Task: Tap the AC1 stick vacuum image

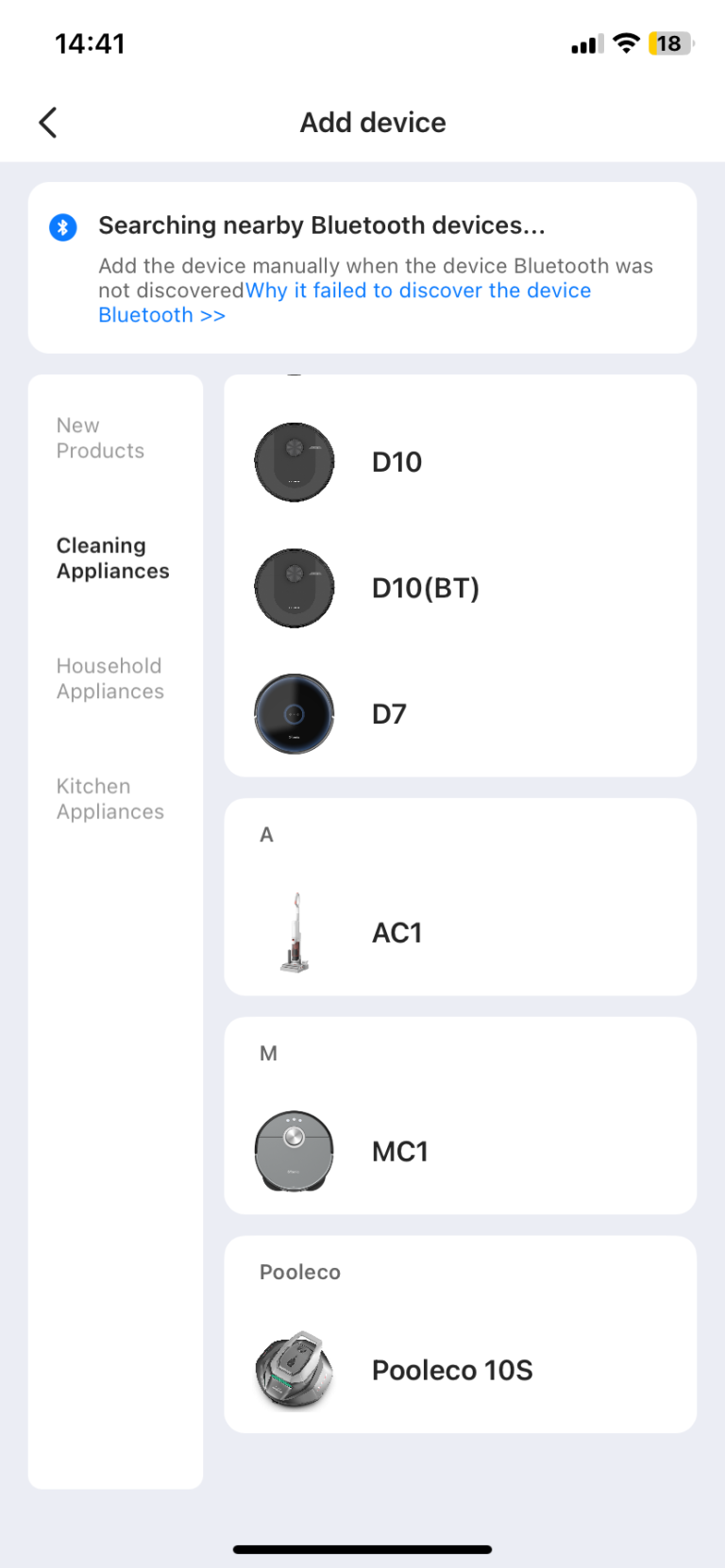Action: (295, 933)
